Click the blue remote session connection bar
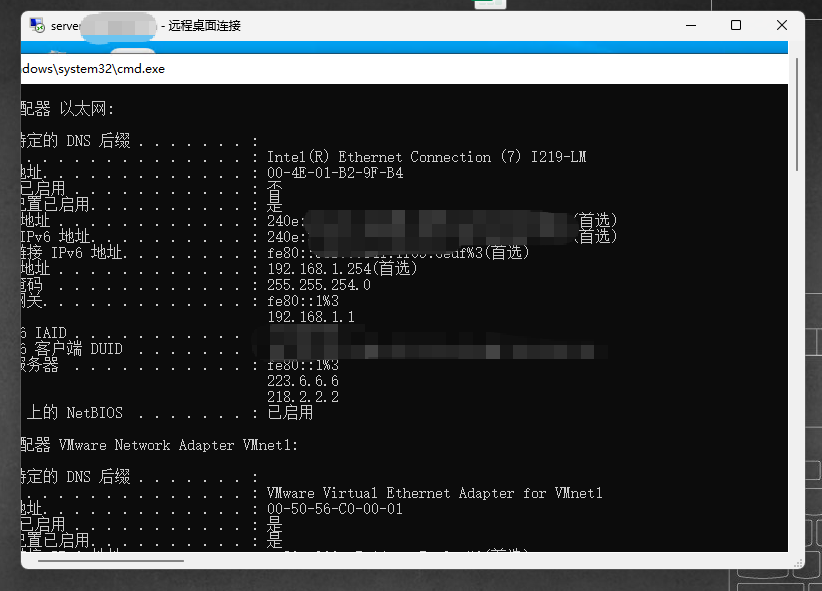822x591 pixels. (404, 47)
